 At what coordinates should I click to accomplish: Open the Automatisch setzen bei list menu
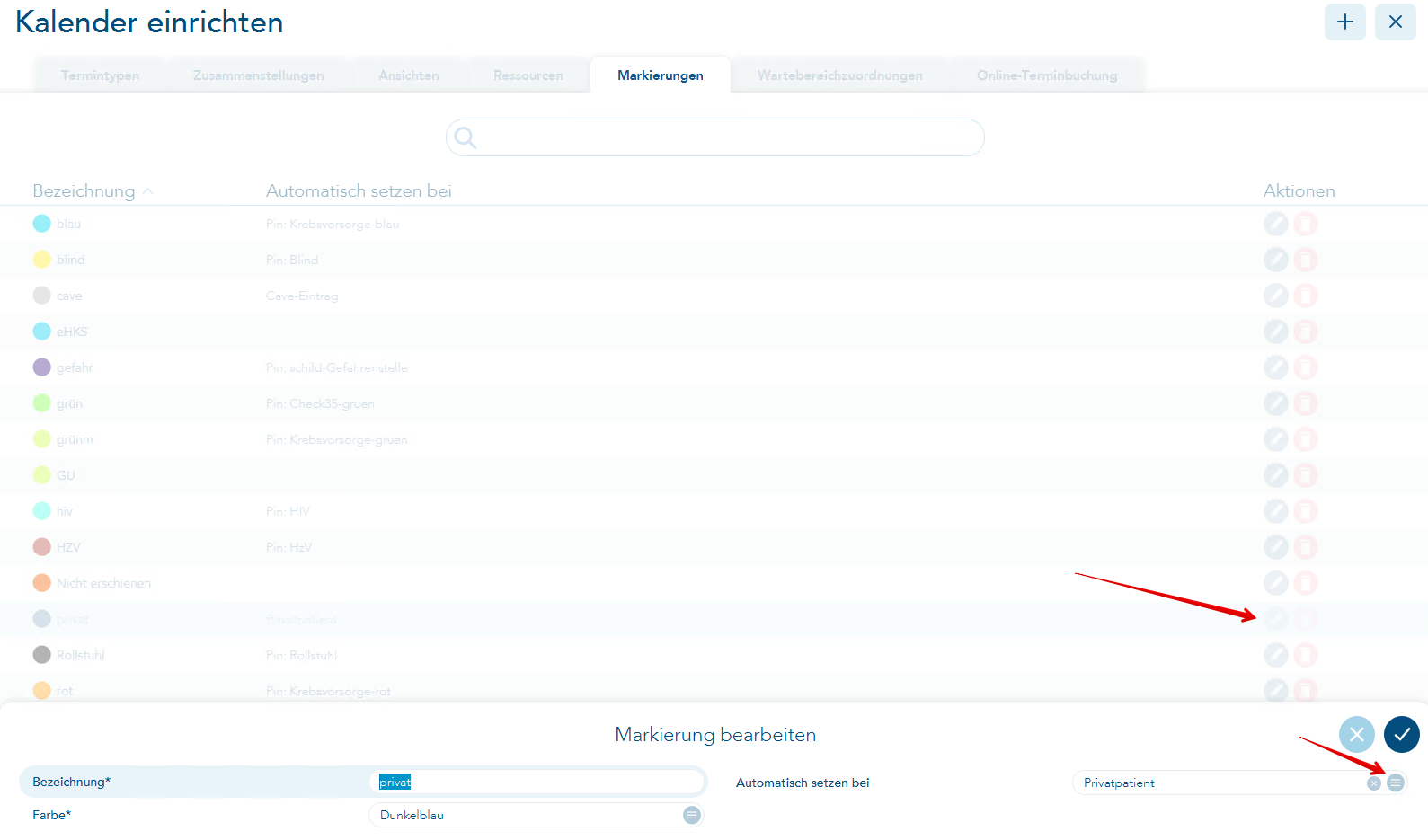click(1395, 783)
